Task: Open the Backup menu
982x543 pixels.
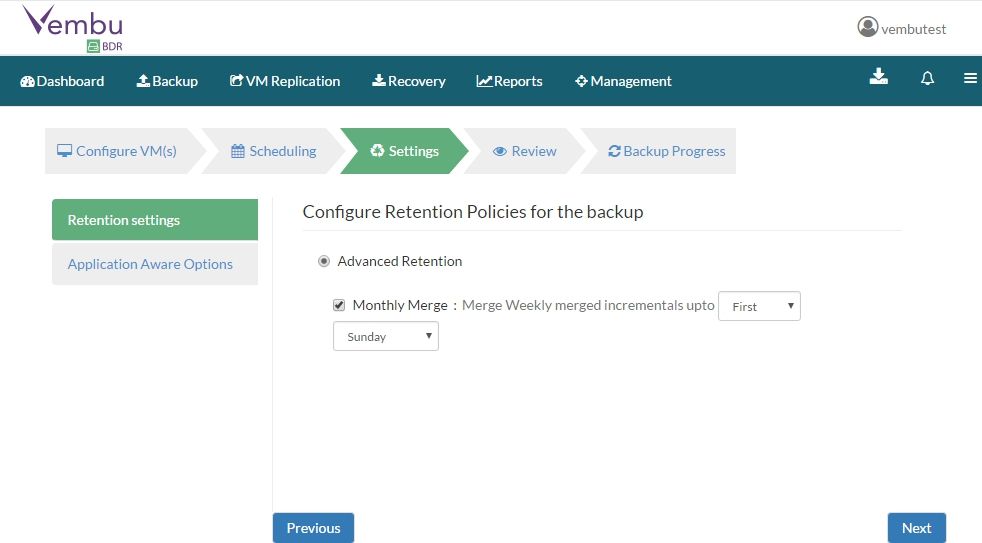Action: point(167,81)
